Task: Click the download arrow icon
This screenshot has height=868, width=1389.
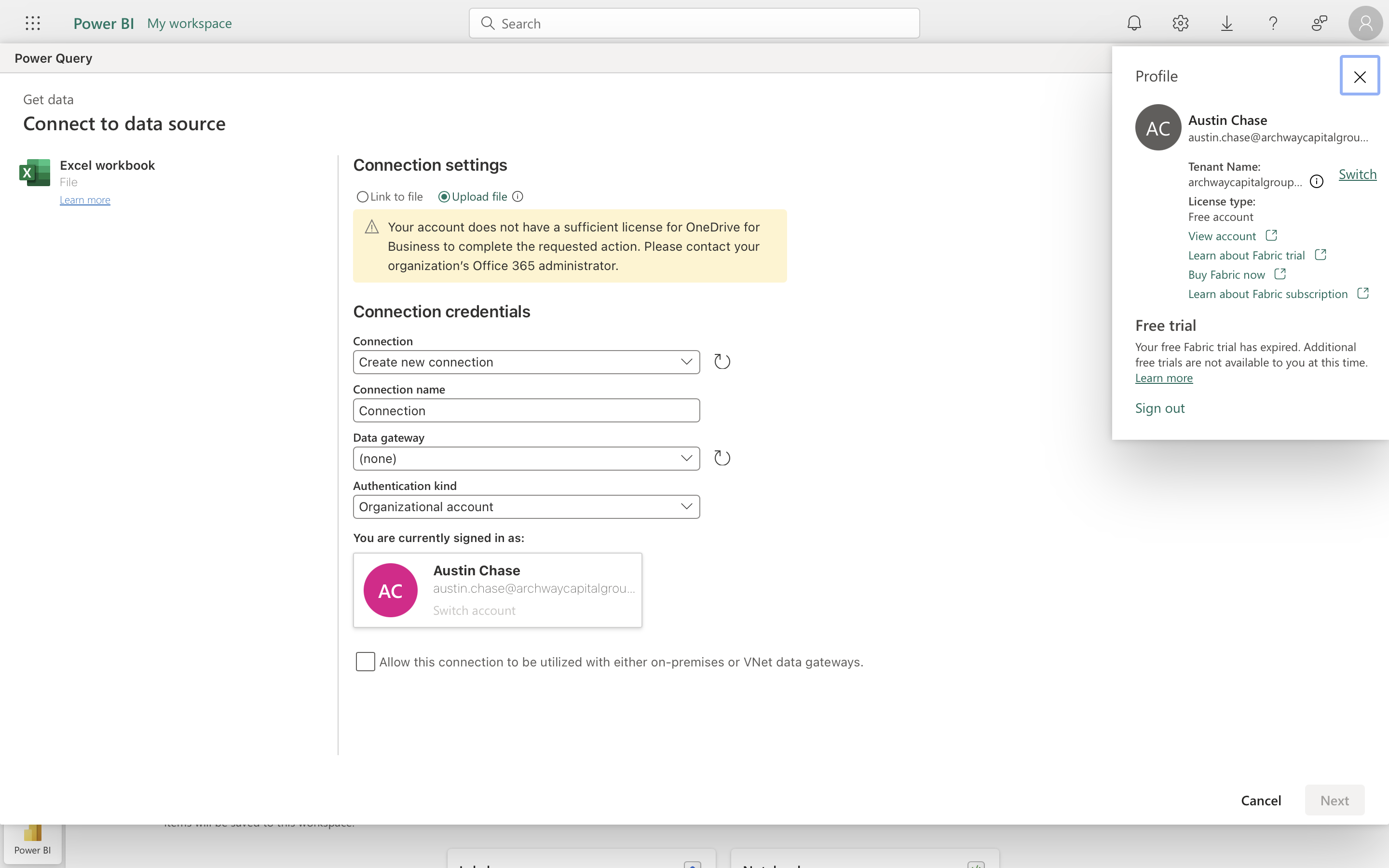Action: 1226,23
